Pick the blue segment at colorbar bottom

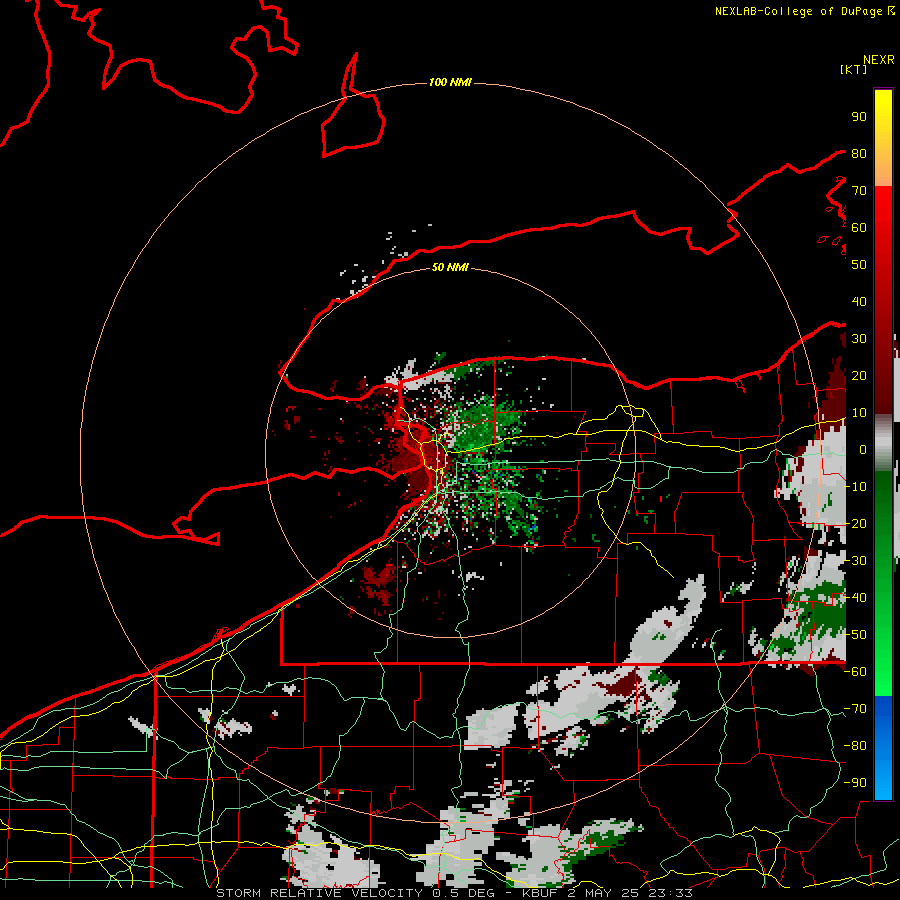click(883, 748)
